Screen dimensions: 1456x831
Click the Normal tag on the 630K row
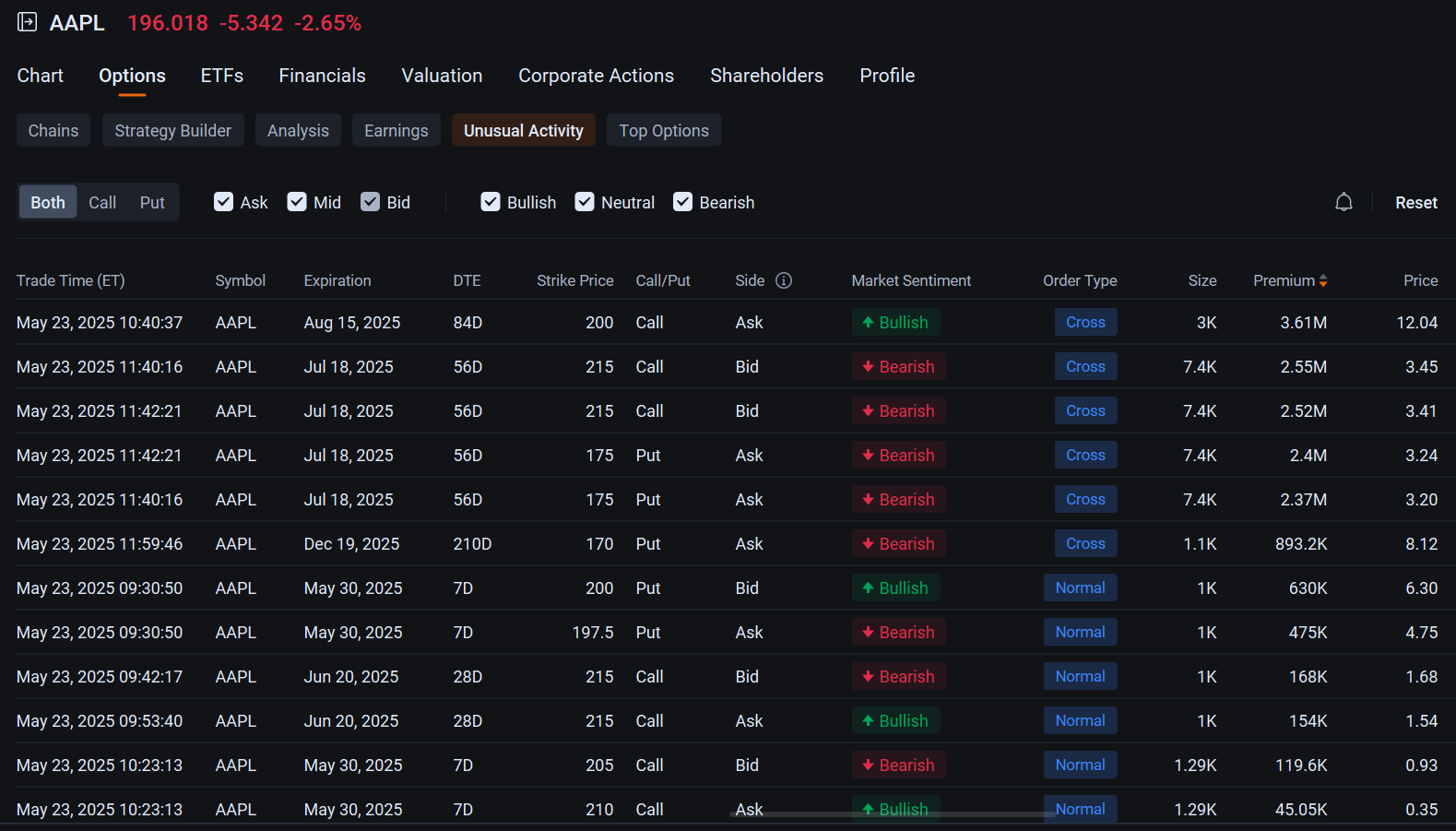(1080, 588)
